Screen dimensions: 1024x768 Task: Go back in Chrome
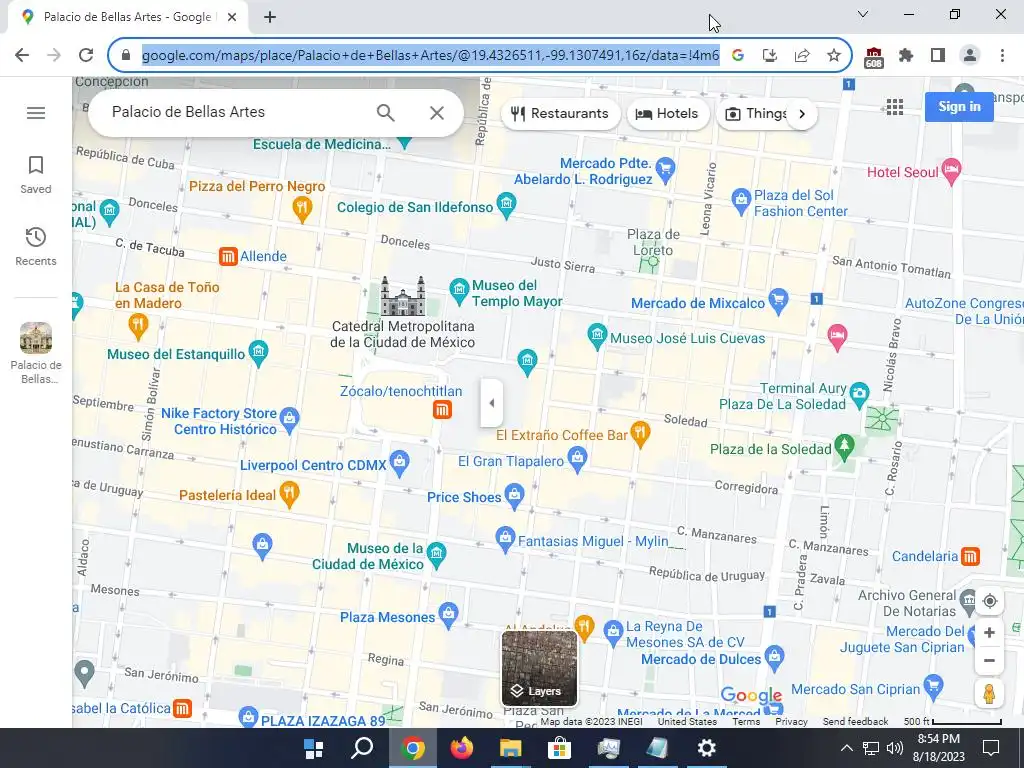22,55
